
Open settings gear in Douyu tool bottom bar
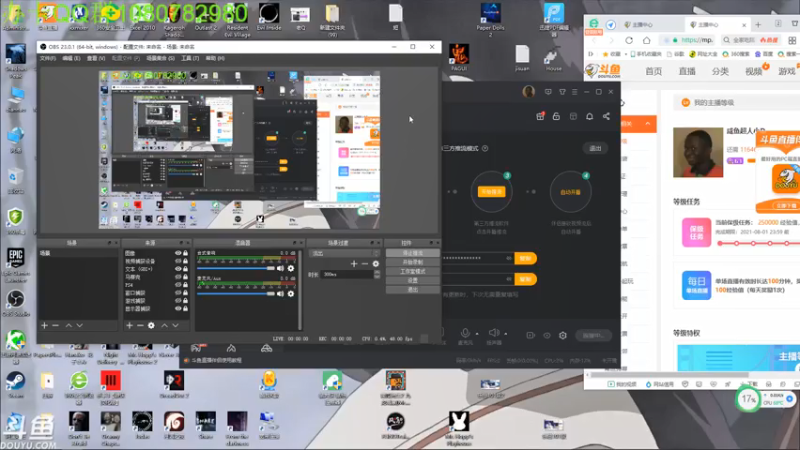click(563, 335)
